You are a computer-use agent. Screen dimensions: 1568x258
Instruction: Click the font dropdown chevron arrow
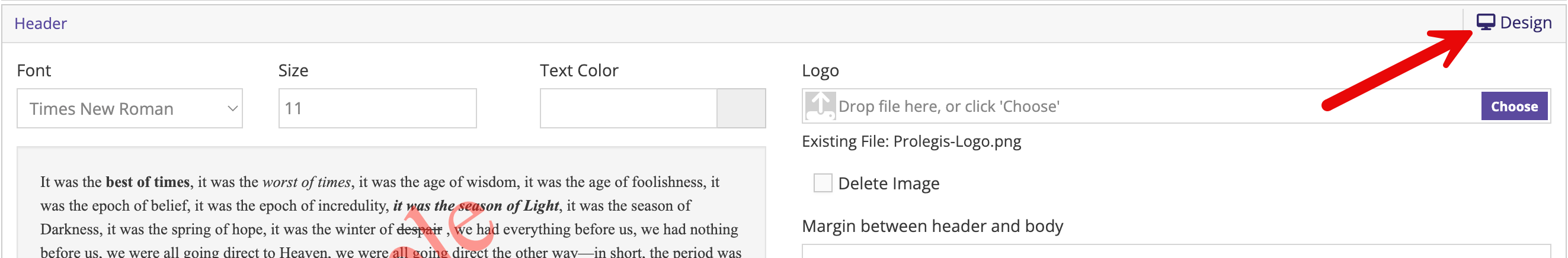[x=232, y=108]
